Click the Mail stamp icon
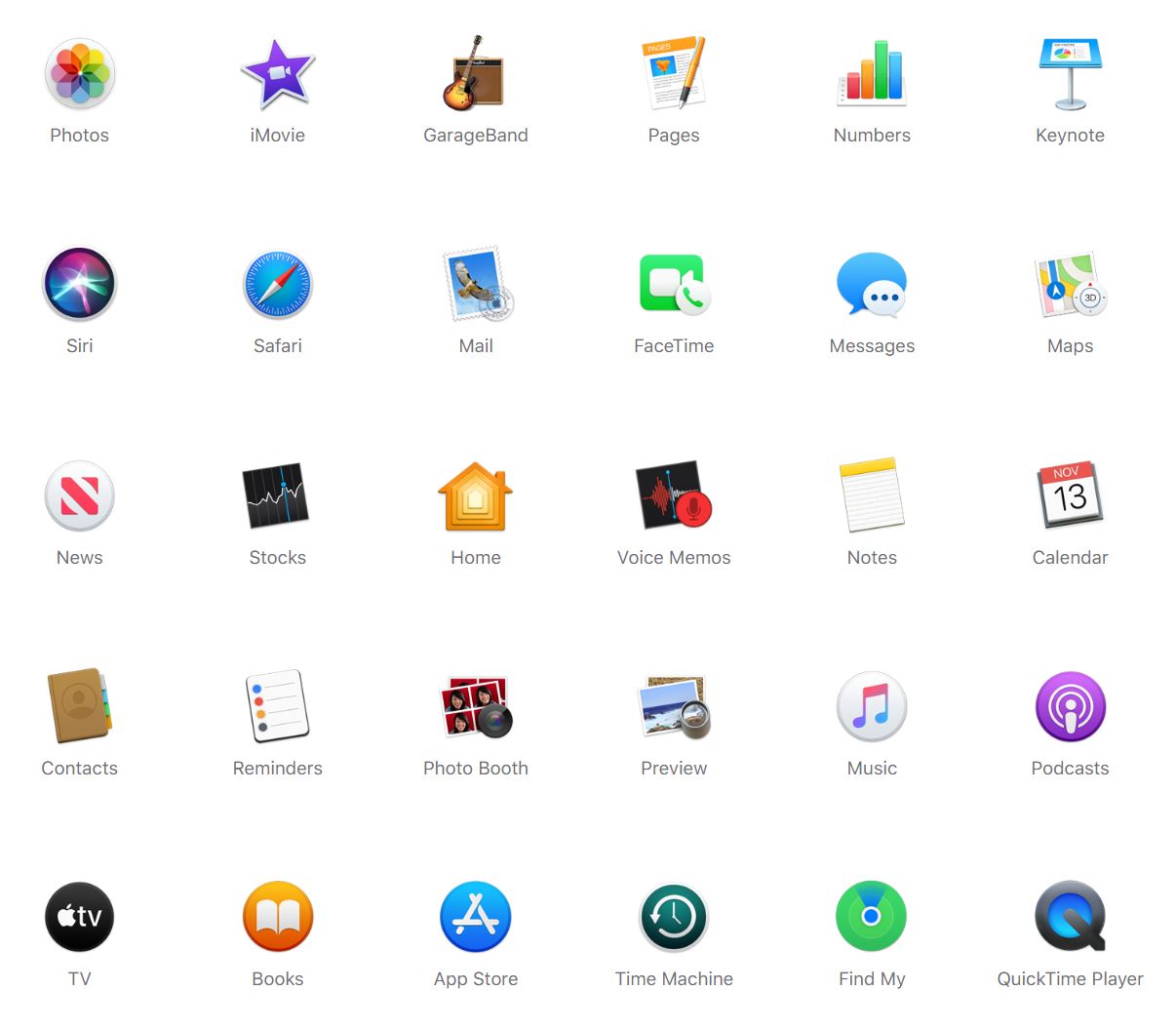 point(478,284)
